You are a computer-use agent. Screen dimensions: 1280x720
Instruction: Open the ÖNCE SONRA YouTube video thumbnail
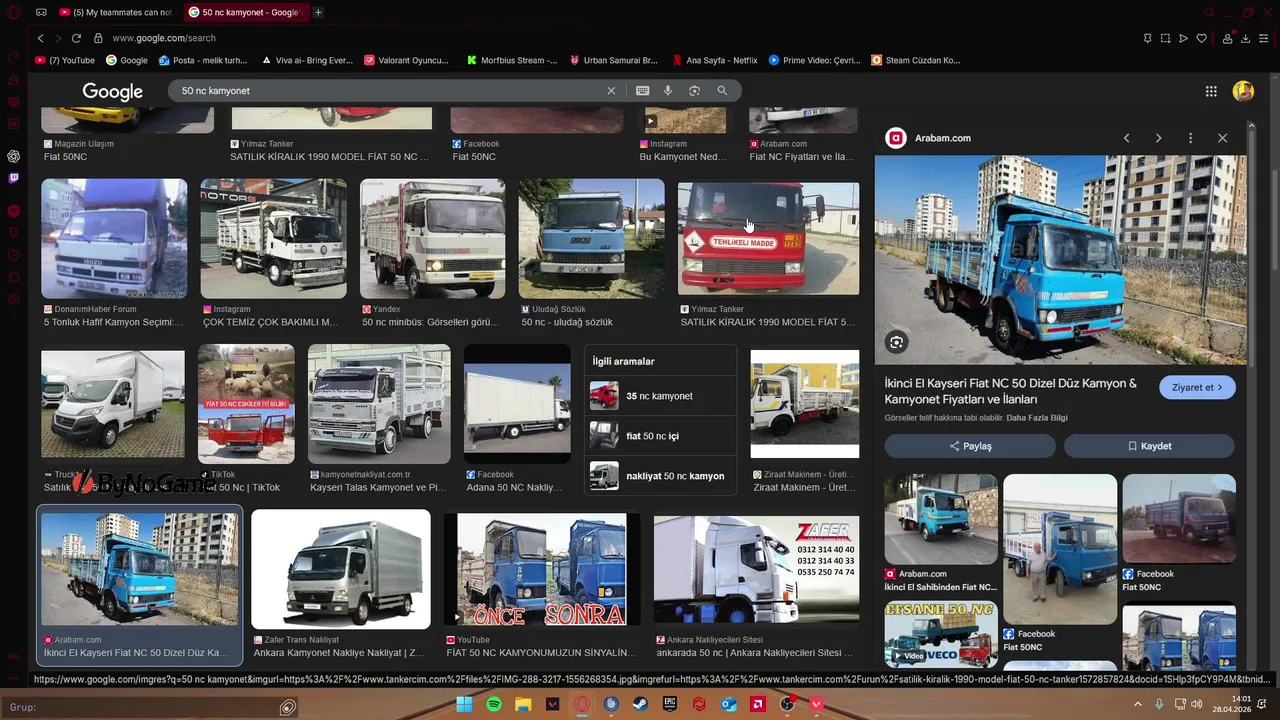541,569
